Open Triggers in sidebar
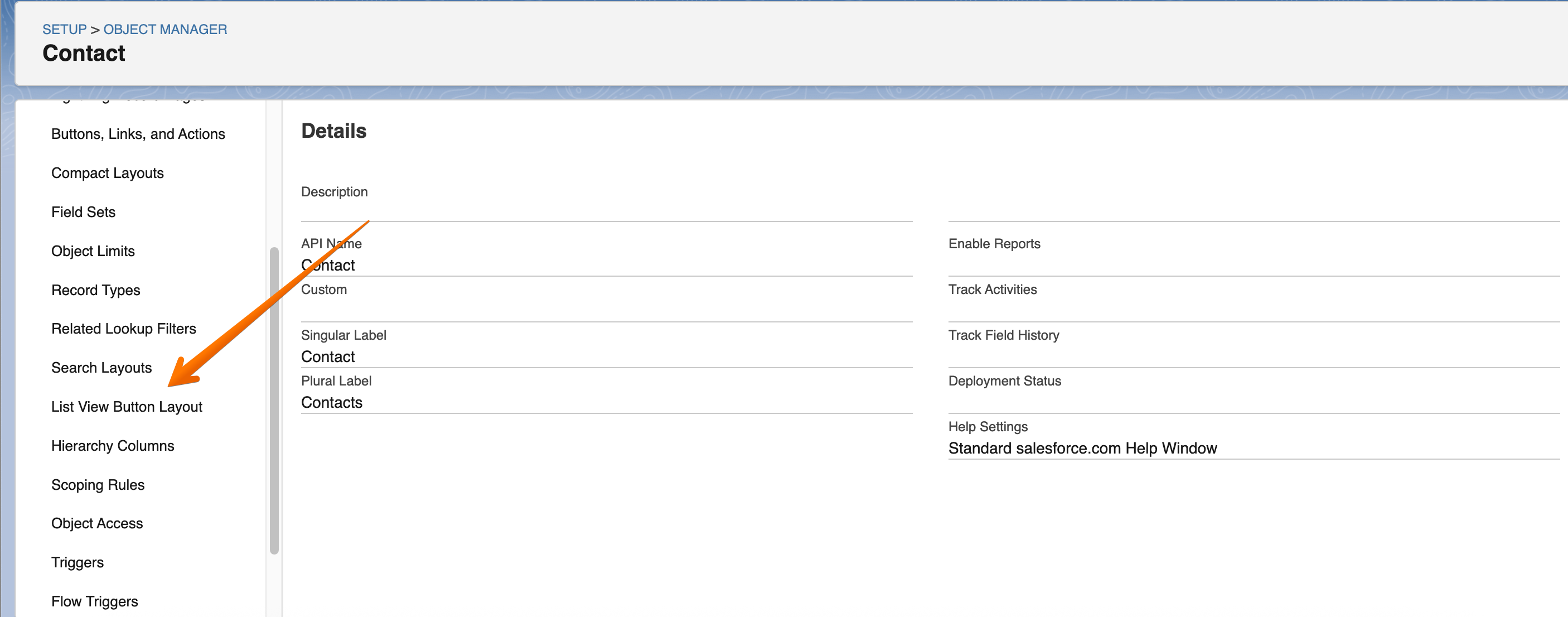Image resolution: width=1568 pixels, height=617 pixels. [x=78, y=562]
